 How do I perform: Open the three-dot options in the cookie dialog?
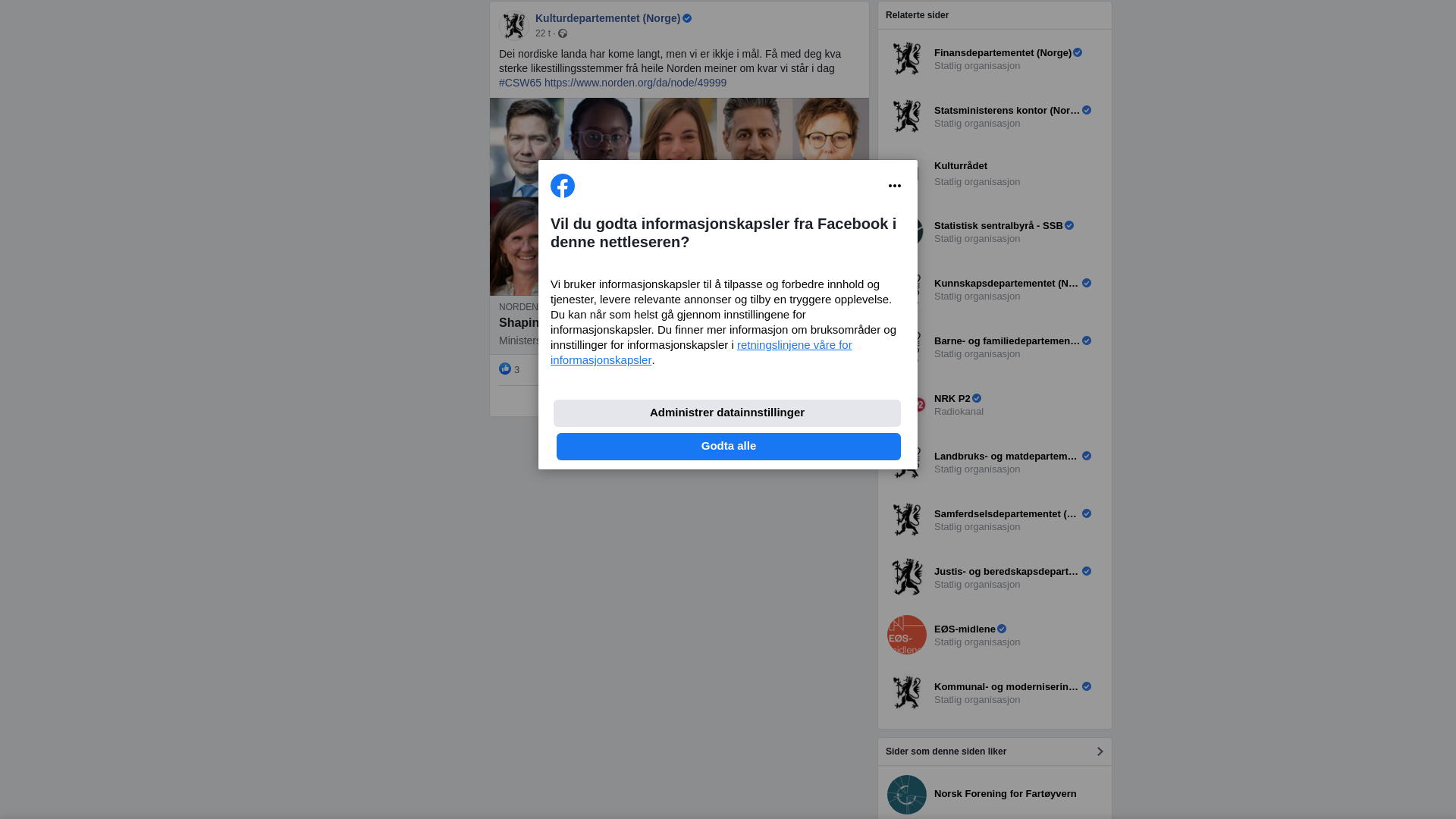coord(895,186)
